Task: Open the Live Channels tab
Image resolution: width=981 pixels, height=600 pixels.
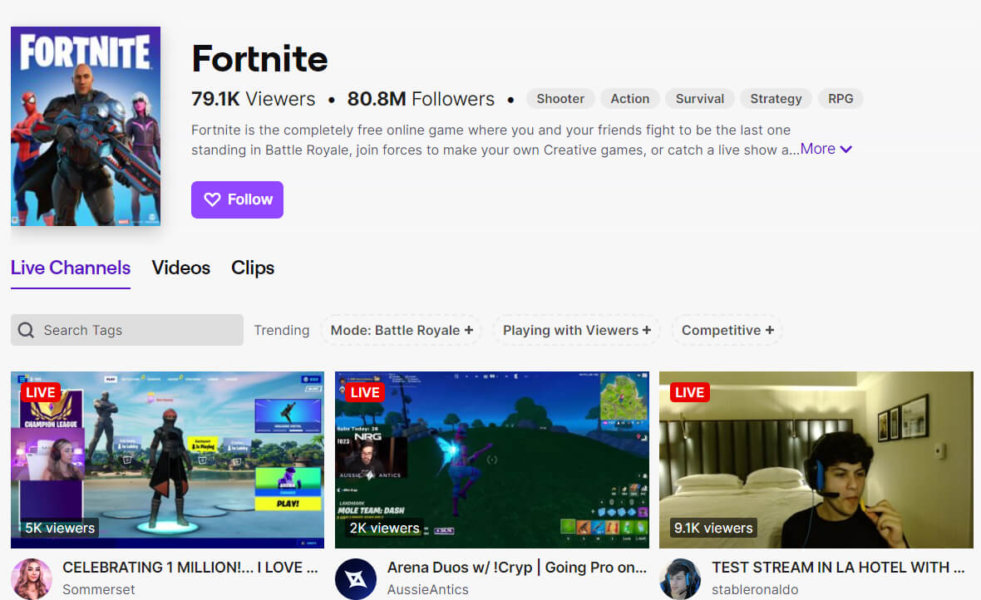Action: tap(71, 268)
